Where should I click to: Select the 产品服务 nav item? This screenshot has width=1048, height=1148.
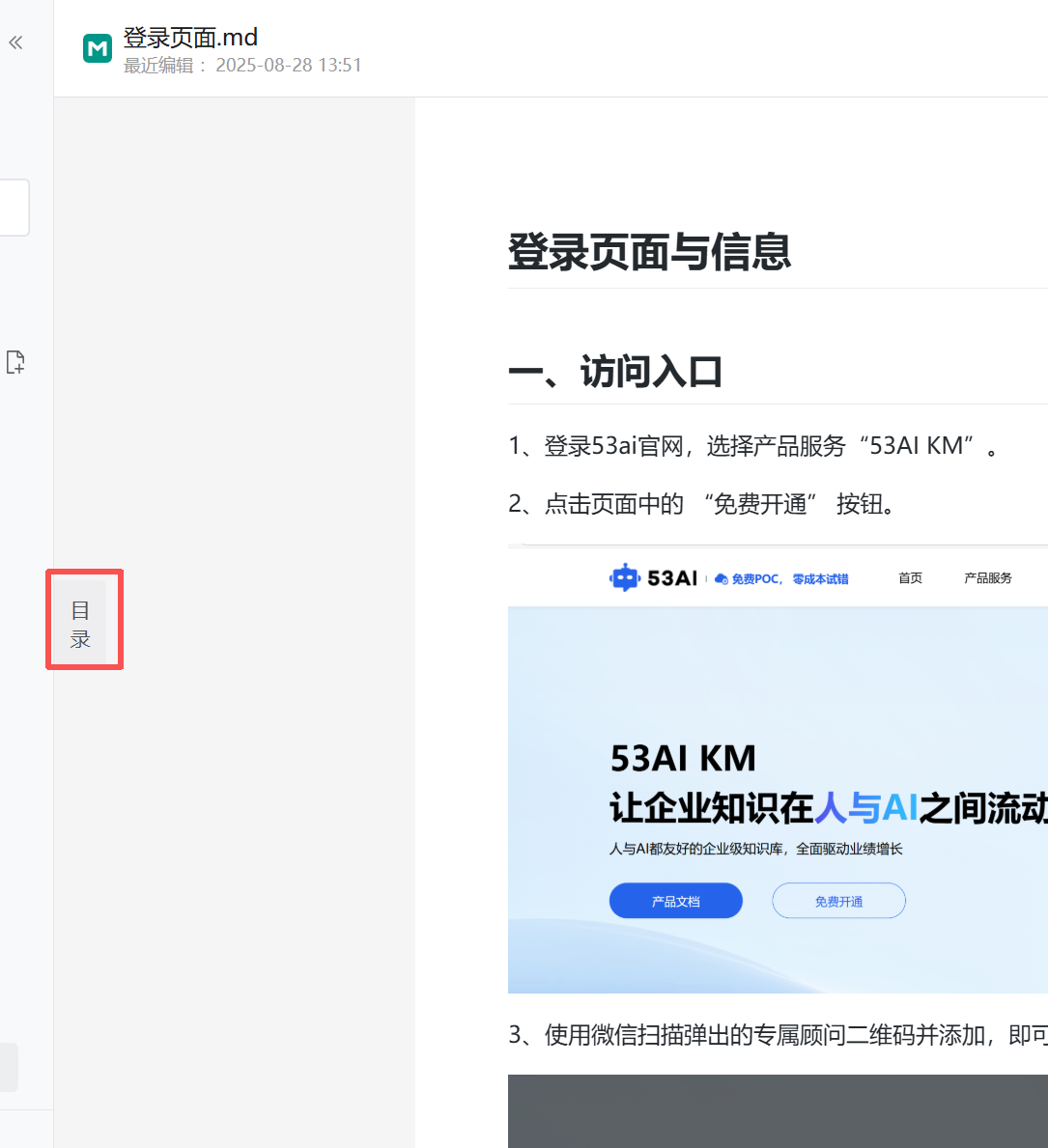[x=987, y=578]
